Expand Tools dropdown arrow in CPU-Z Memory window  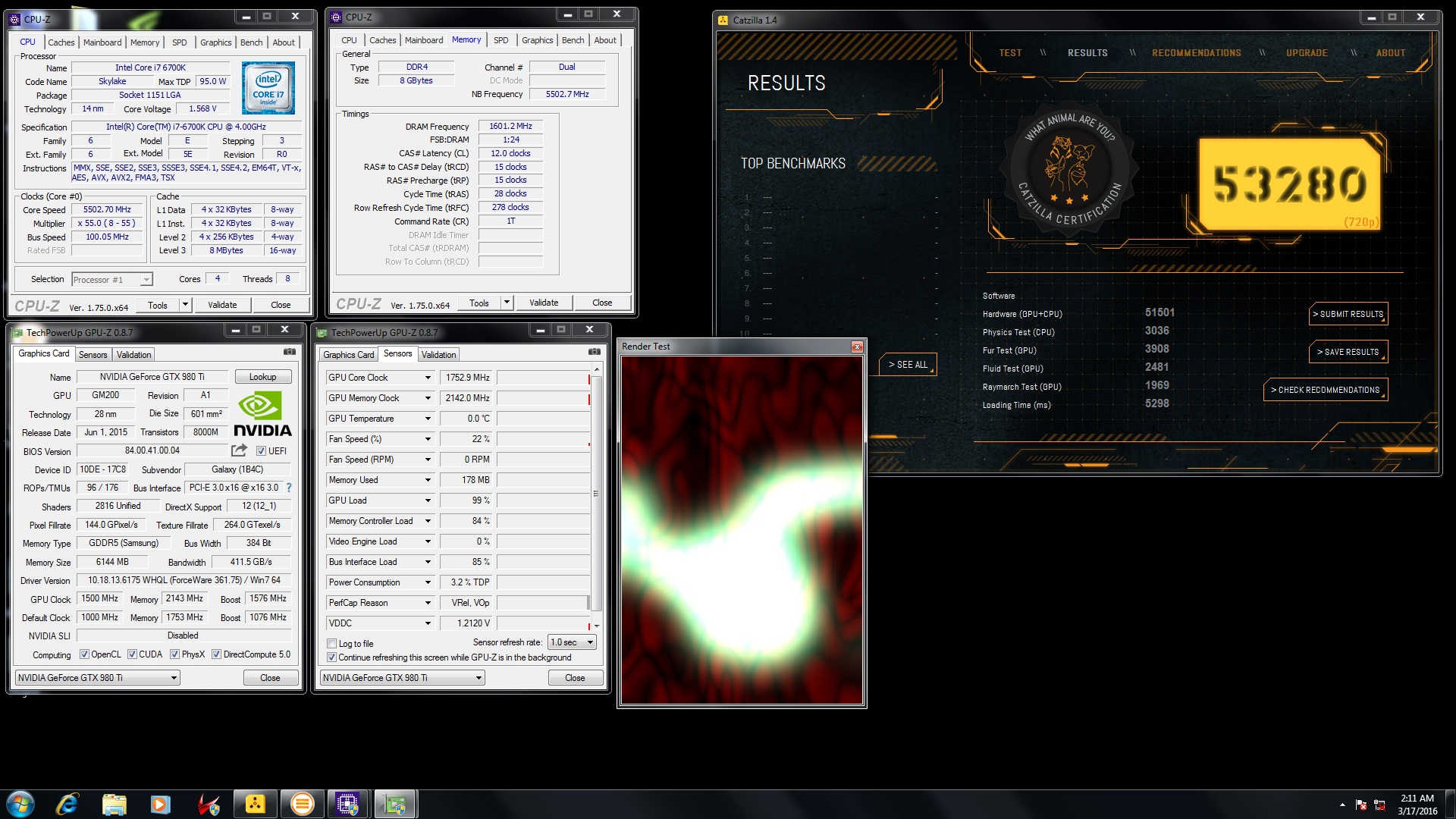[x=507, y=303]
